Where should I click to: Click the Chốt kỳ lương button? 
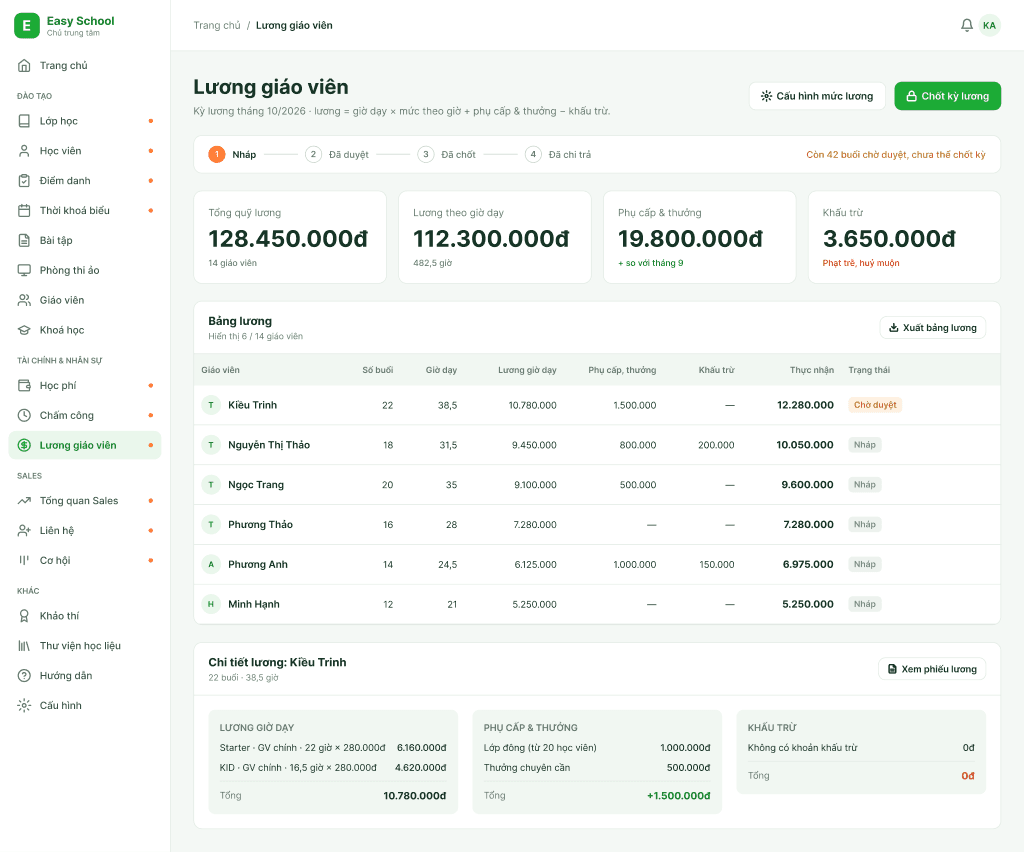pos(948,96)
